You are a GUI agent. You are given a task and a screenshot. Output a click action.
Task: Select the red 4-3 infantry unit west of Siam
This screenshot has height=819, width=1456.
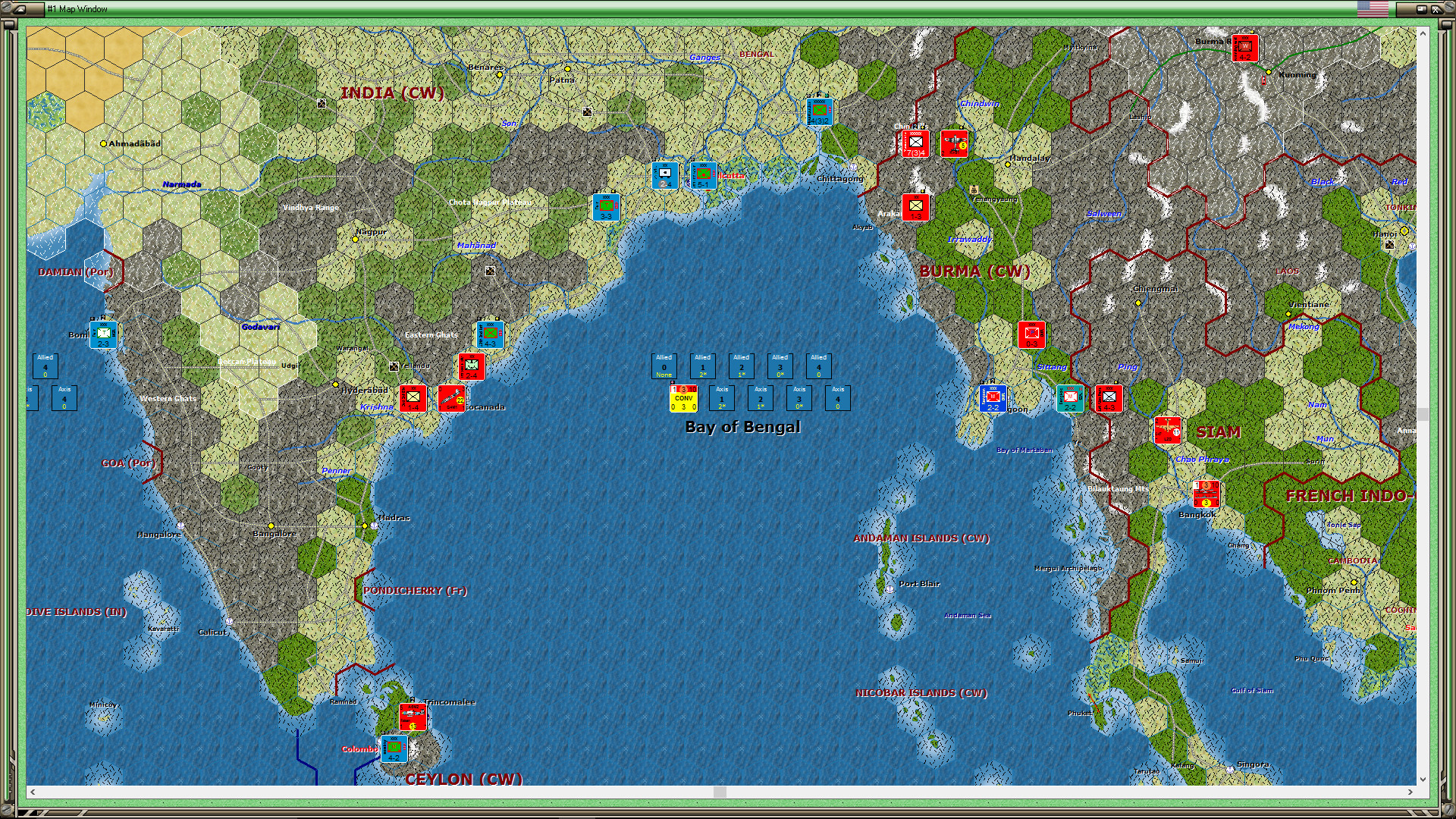(x=1109, y=398)
